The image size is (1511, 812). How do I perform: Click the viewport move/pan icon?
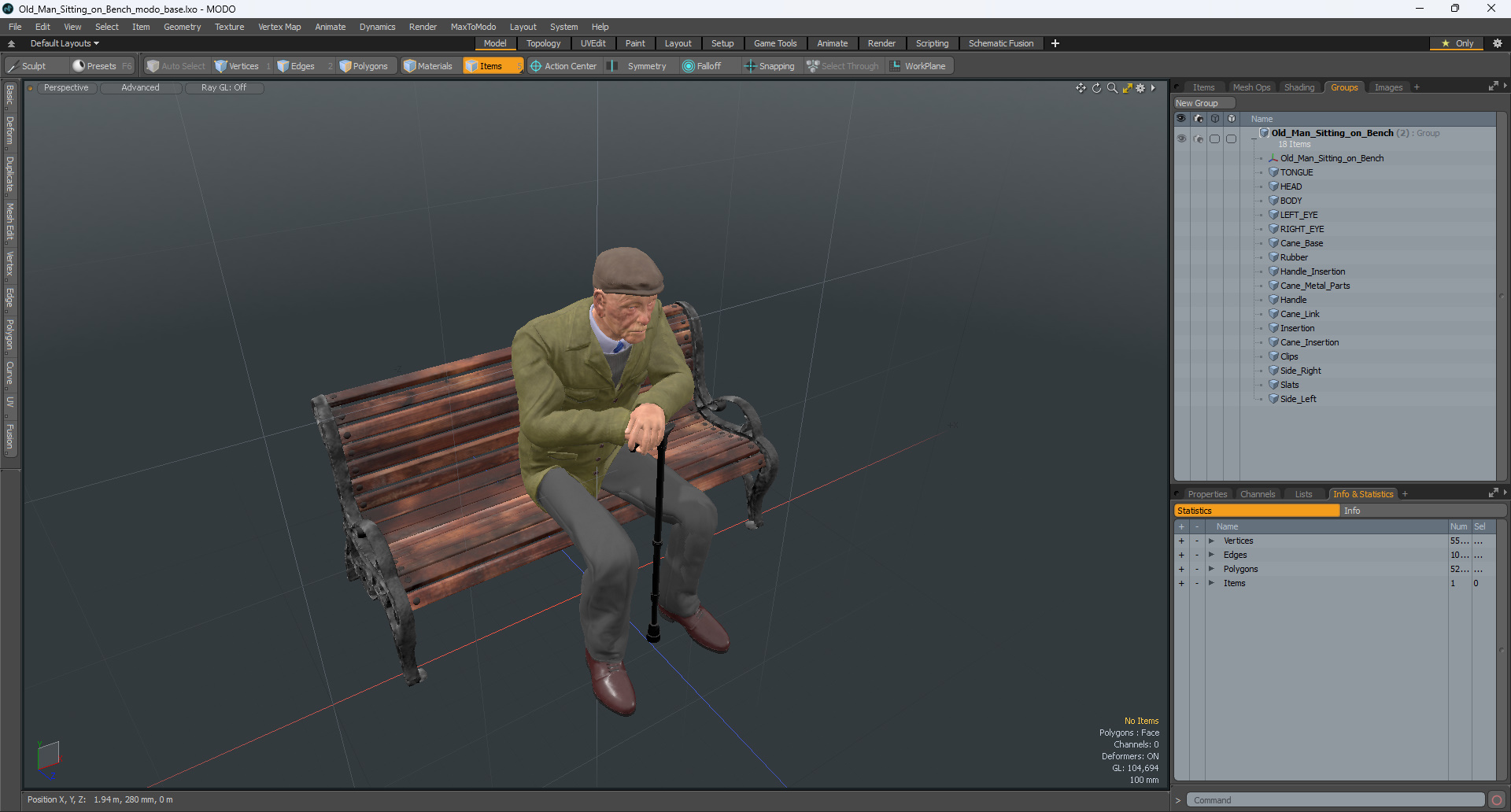click(1081, 88)
